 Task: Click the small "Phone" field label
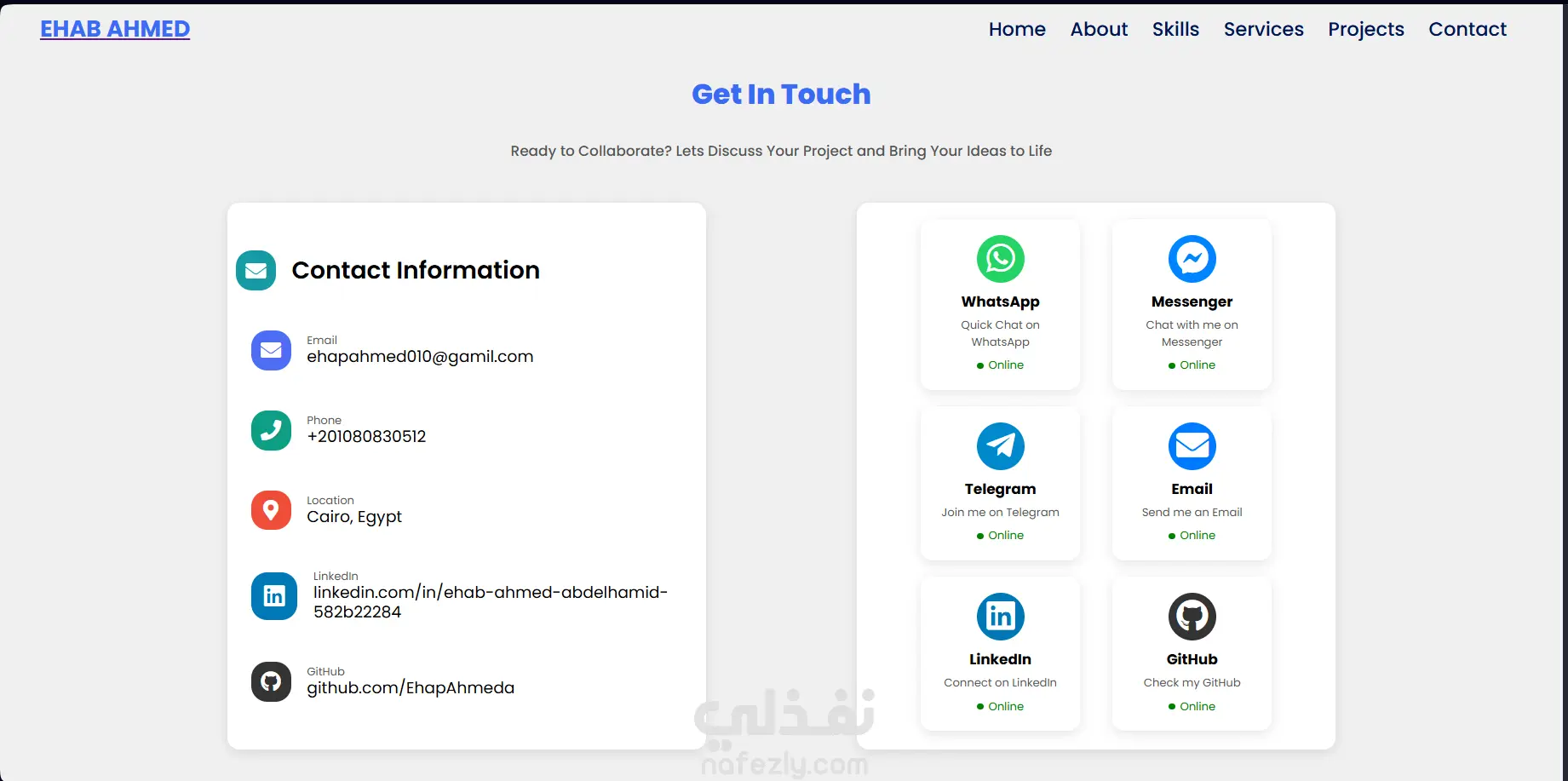click(324, 420)
